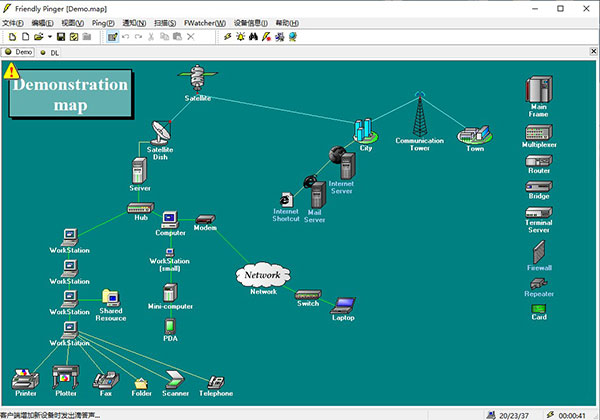Click the Shared Resource folder icon
Screen dimensions: 600x420
click(x=110, y=296)
